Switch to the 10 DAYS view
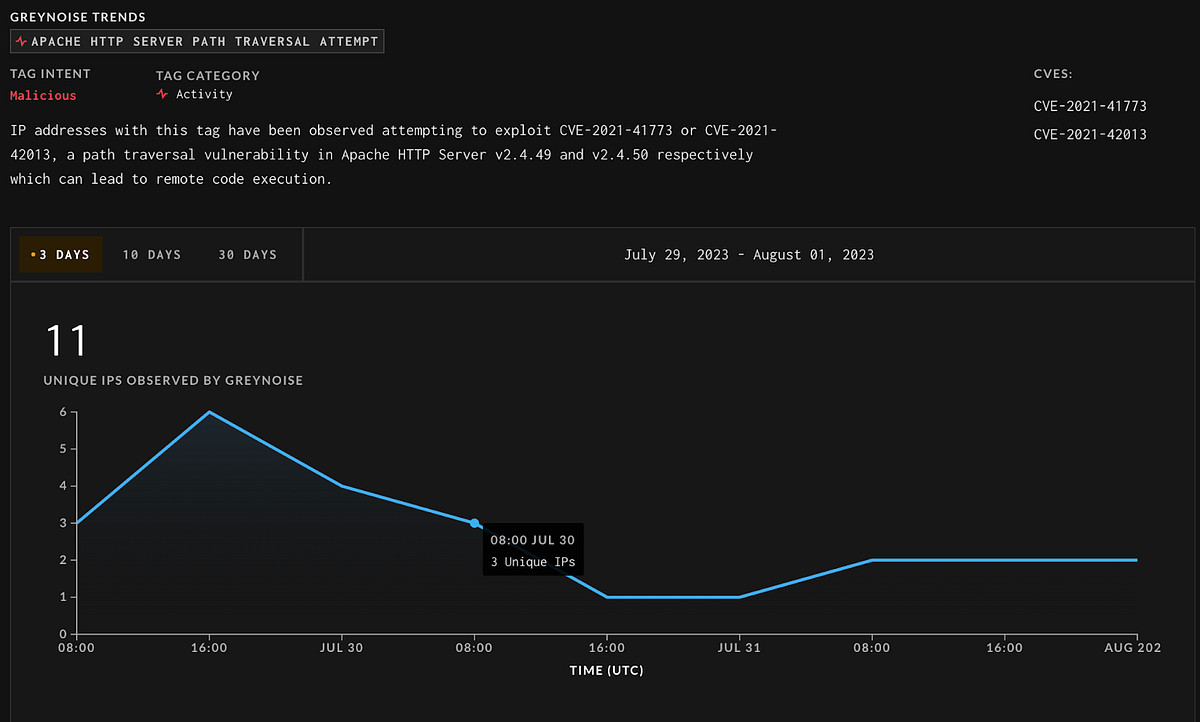This screenshot has height=722, width=1200. (152, 254)
